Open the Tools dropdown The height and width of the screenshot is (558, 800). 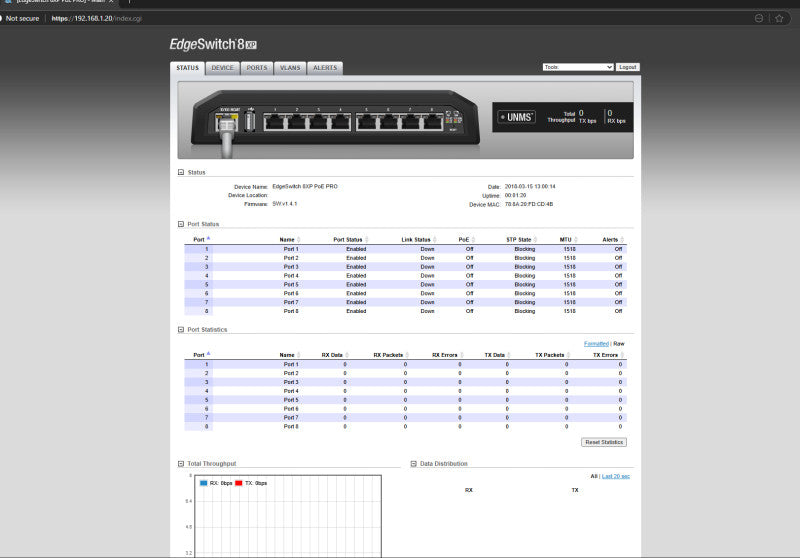(578, 67)
